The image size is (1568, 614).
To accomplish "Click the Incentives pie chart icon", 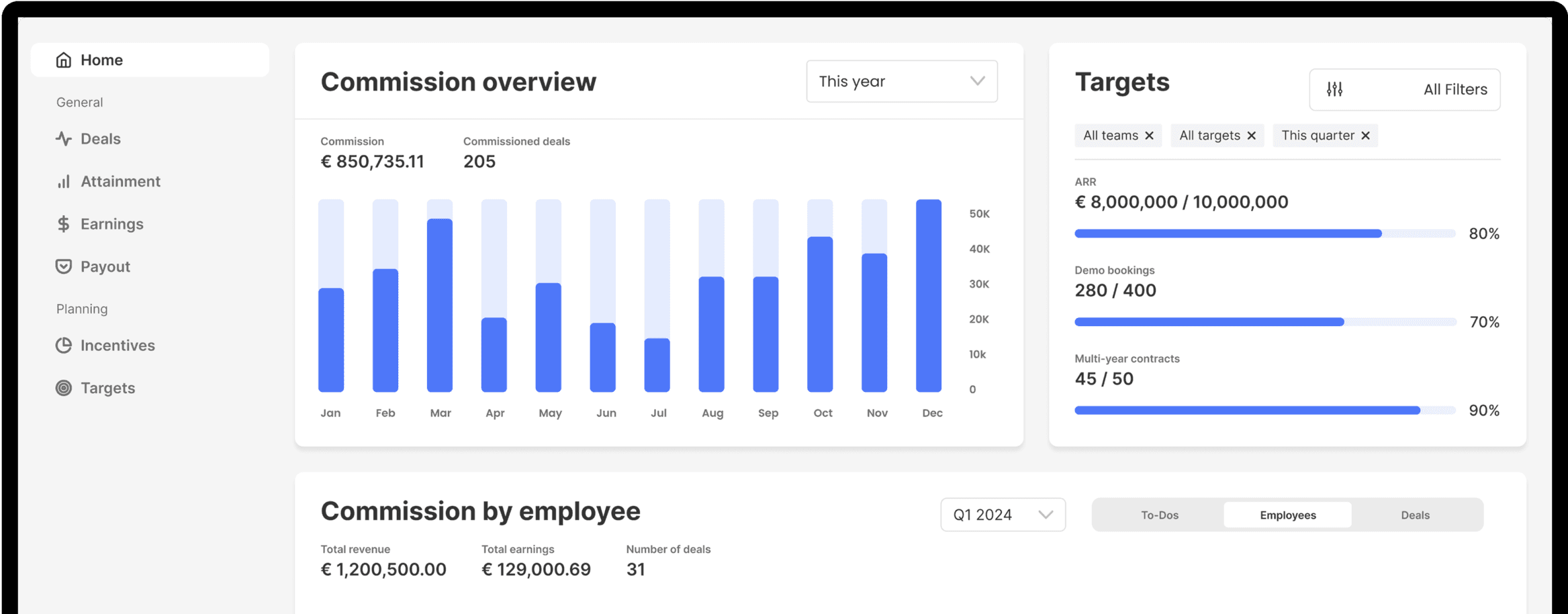I will pyautogui.click(x=63, y=345).
